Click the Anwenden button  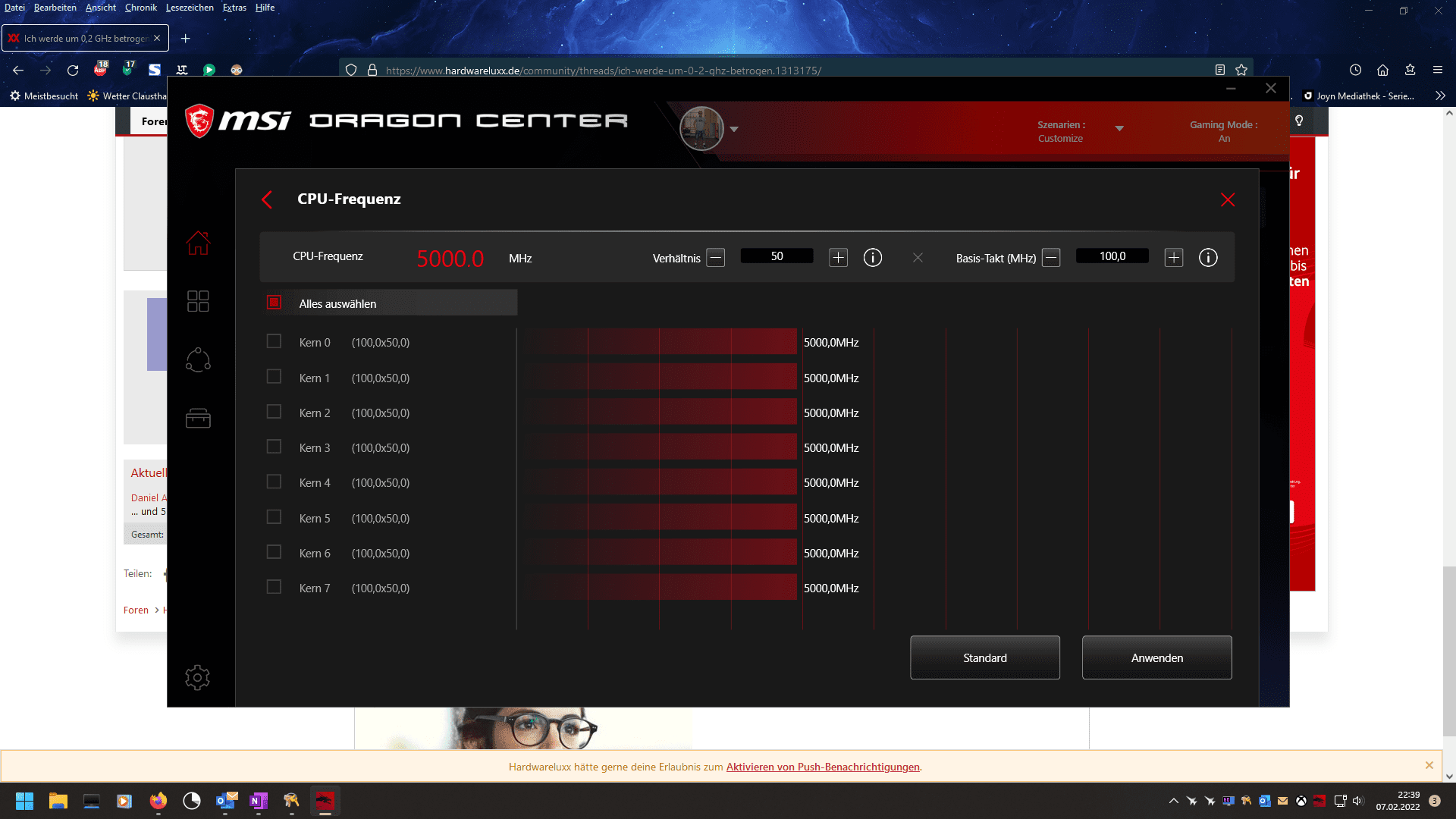[x=1157, y=657]
